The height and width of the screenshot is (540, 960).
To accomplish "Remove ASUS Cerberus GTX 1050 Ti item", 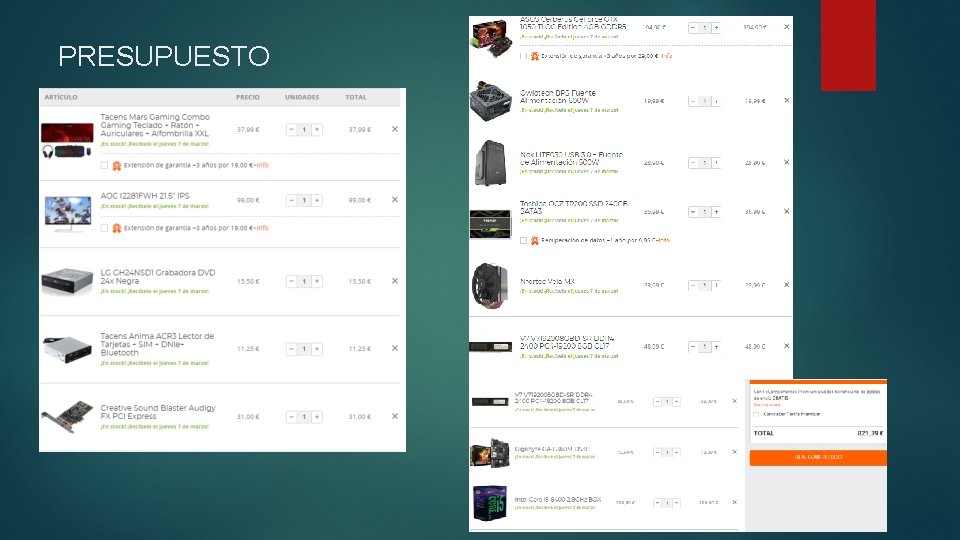I will (787, 27).
